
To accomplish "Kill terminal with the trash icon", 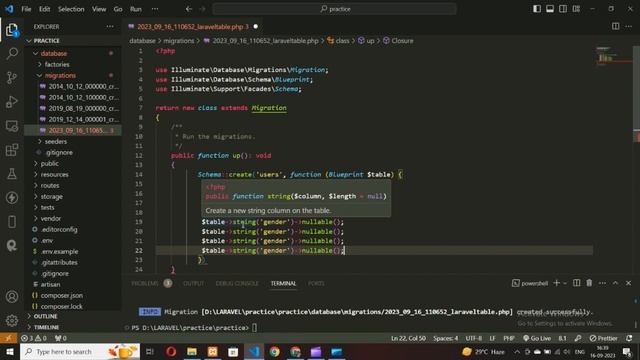I will (589, 283).
